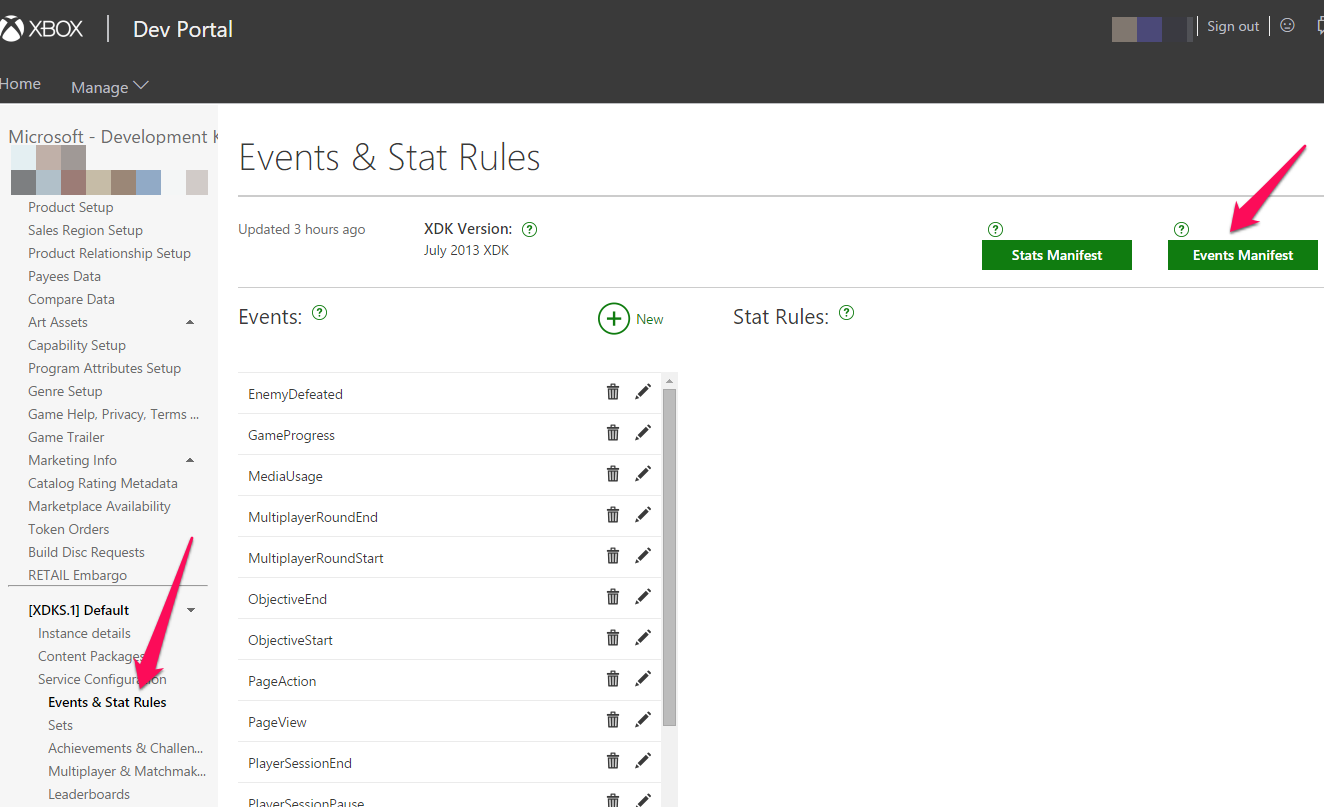Open the Manage dropdown menu

click(110, 87)
